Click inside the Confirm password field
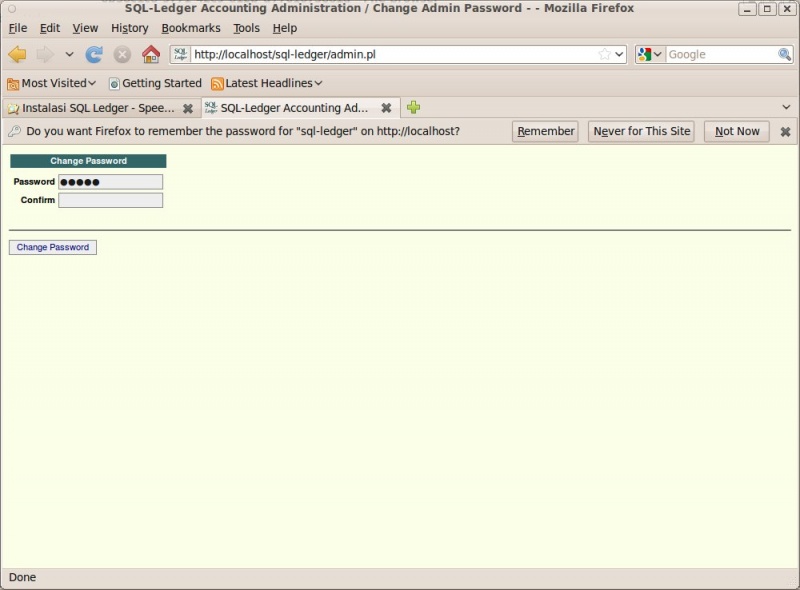 click(x=110, y=200)
